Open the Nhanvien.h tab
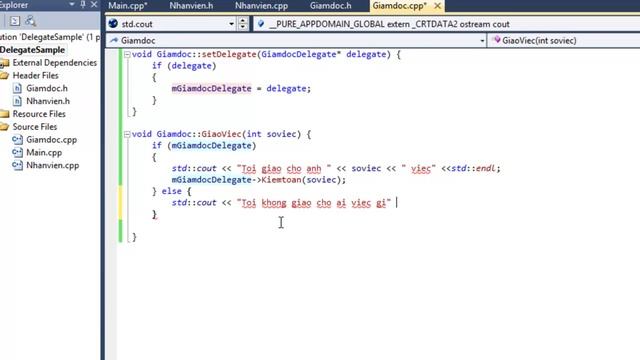 [191, 6]
